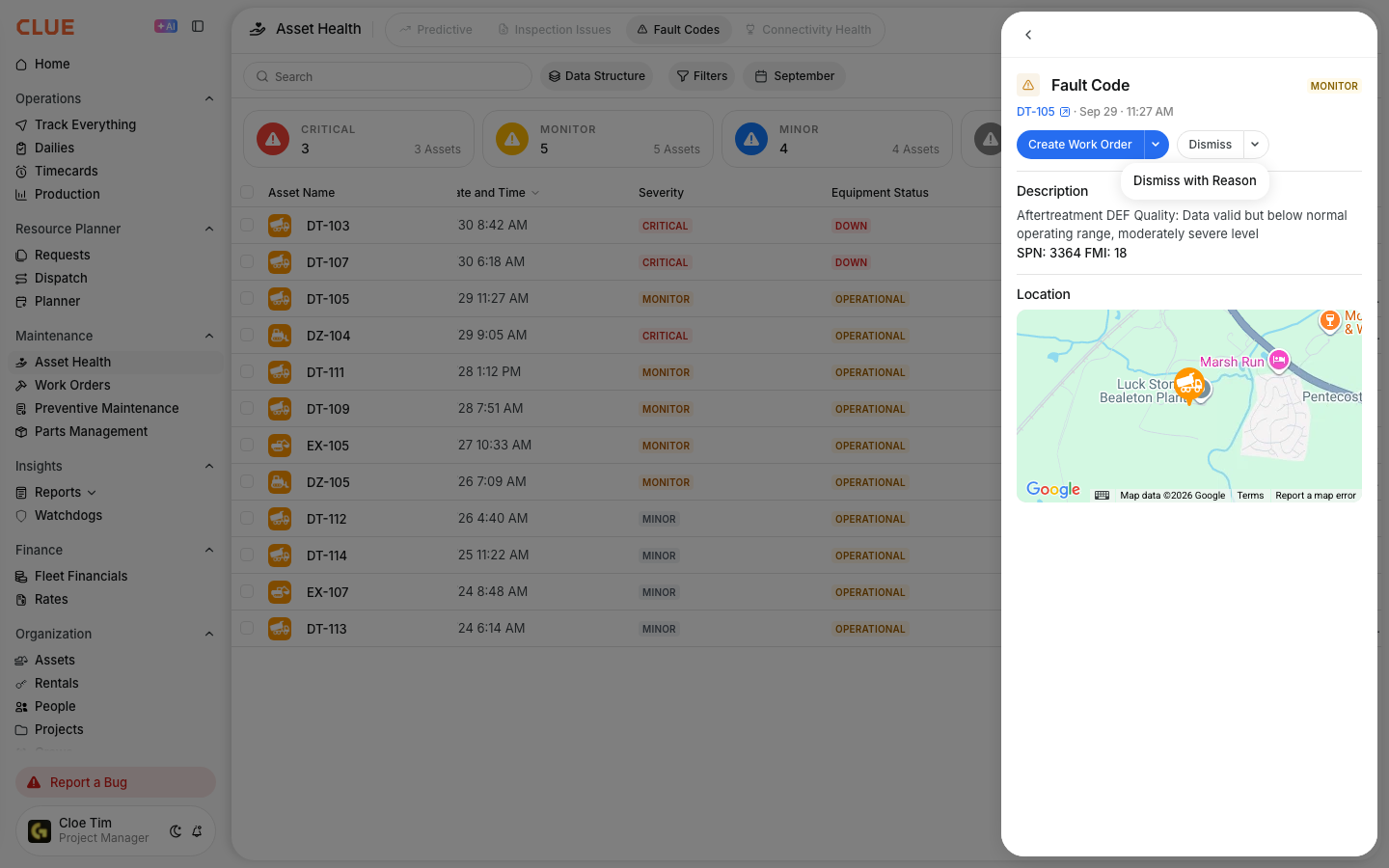Collapse the Operations section

pyautogui.click(x=209, y=98)
